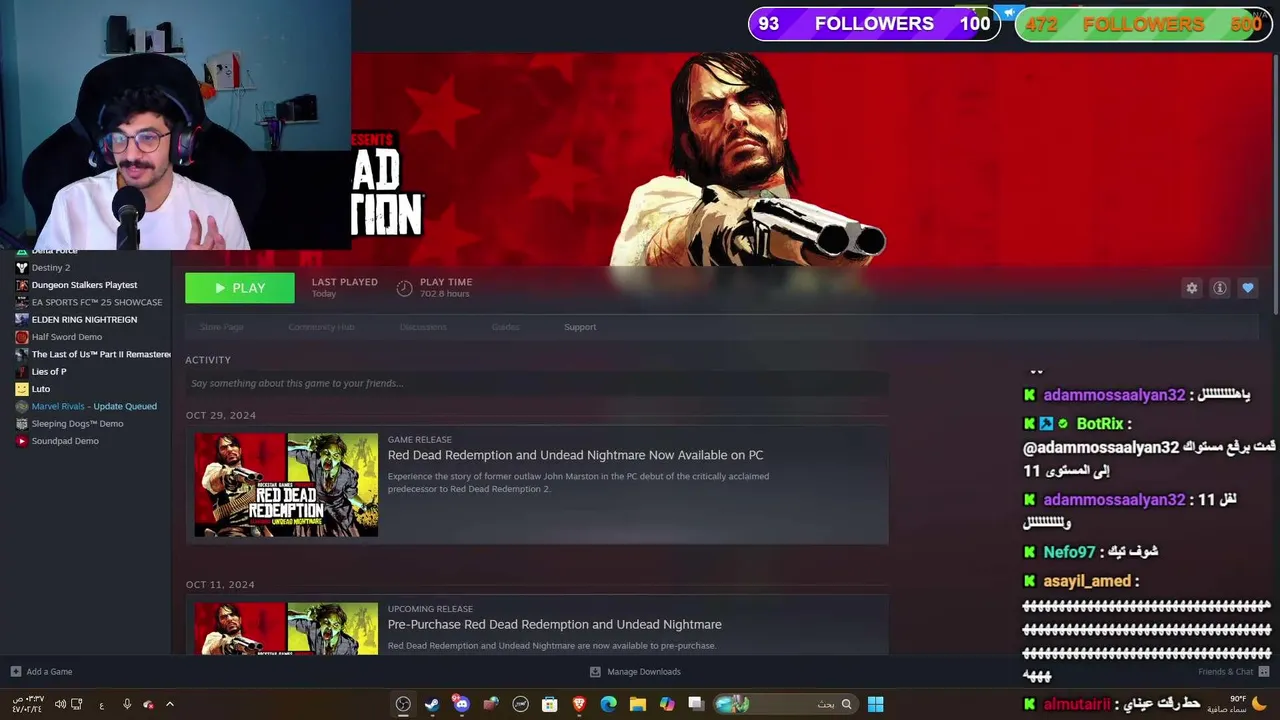Screen dimensions: 1280x720
Task: Select ELDEN RING NIGHTREIGN in the library
Action: pos(85,319)
